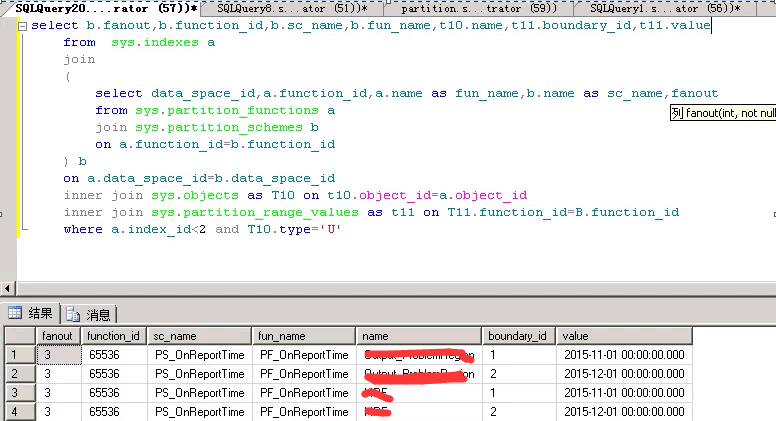This screenshot has height=421, width=776.
Task: Select the value column header
Action: [624, 336]
